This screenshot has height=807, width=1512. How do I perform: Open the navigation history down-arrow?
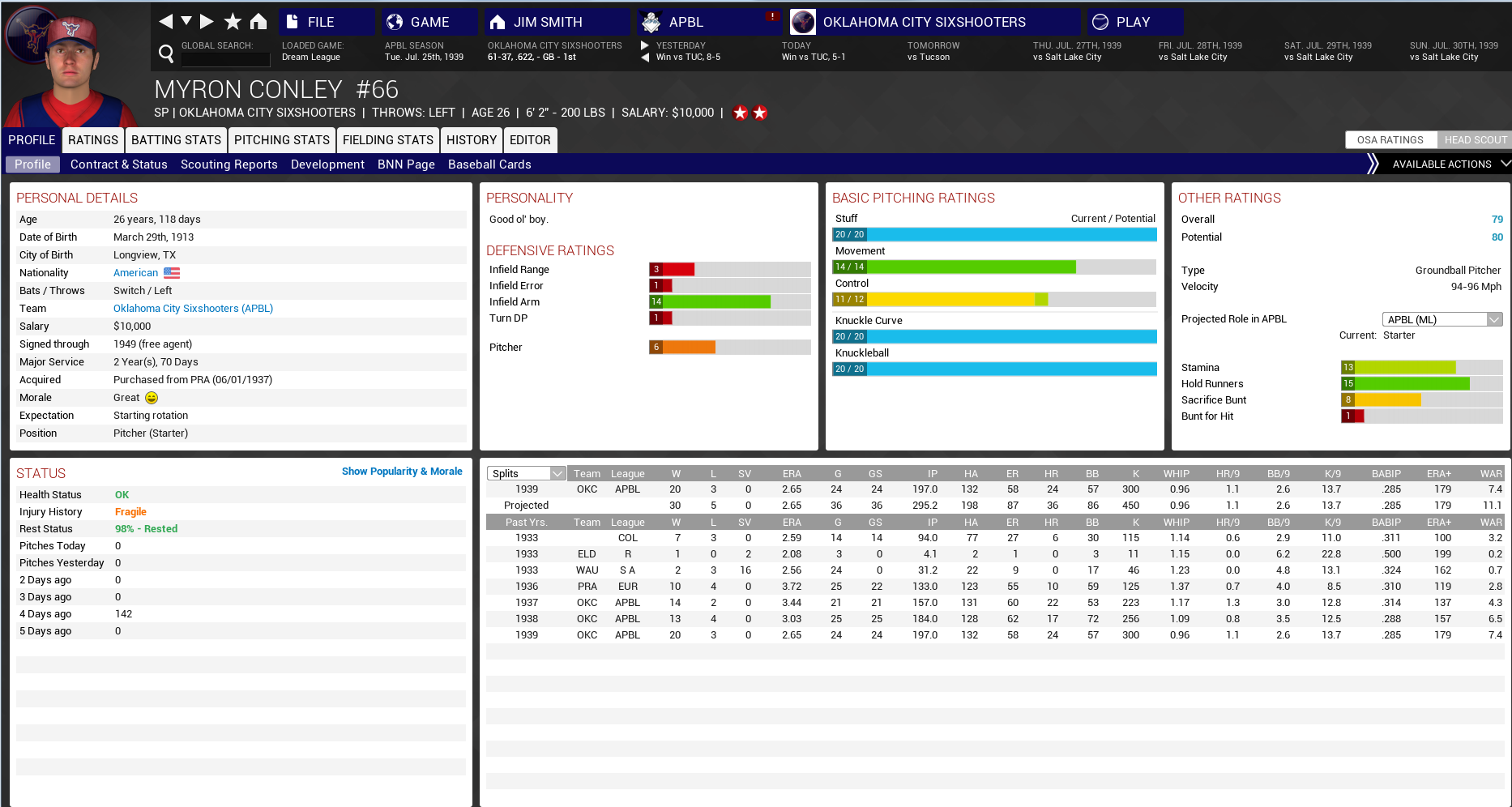pos(186,21)
